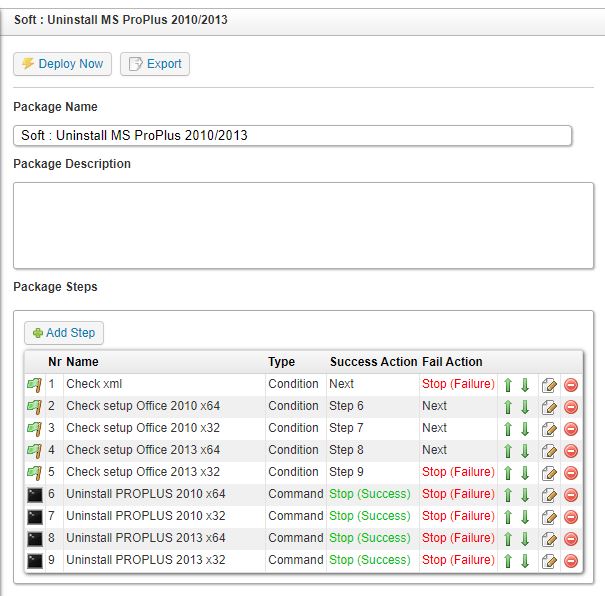Click the Package Name input field
This screenshot has height=596, width=605.
(292, 135)
